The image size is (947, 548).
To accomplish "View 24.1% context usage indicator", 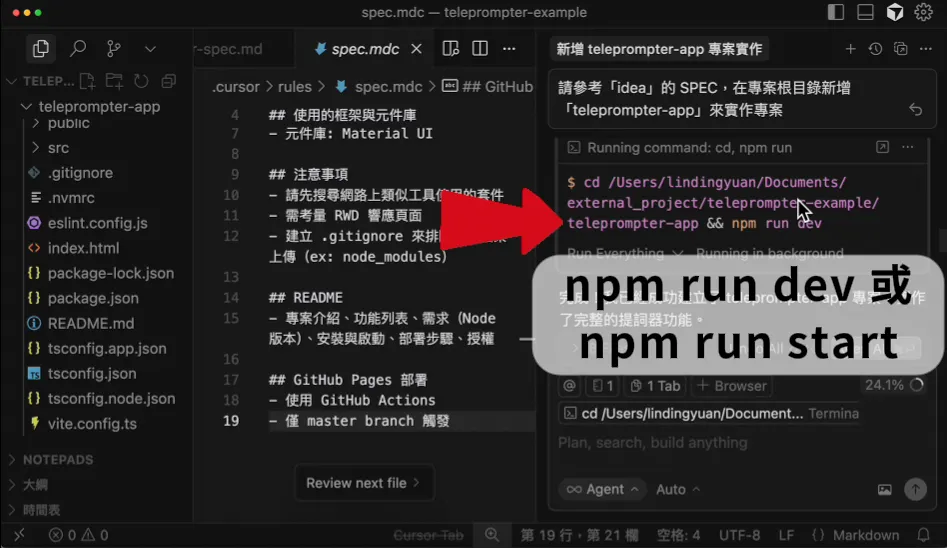I will (x=894, y=385).
